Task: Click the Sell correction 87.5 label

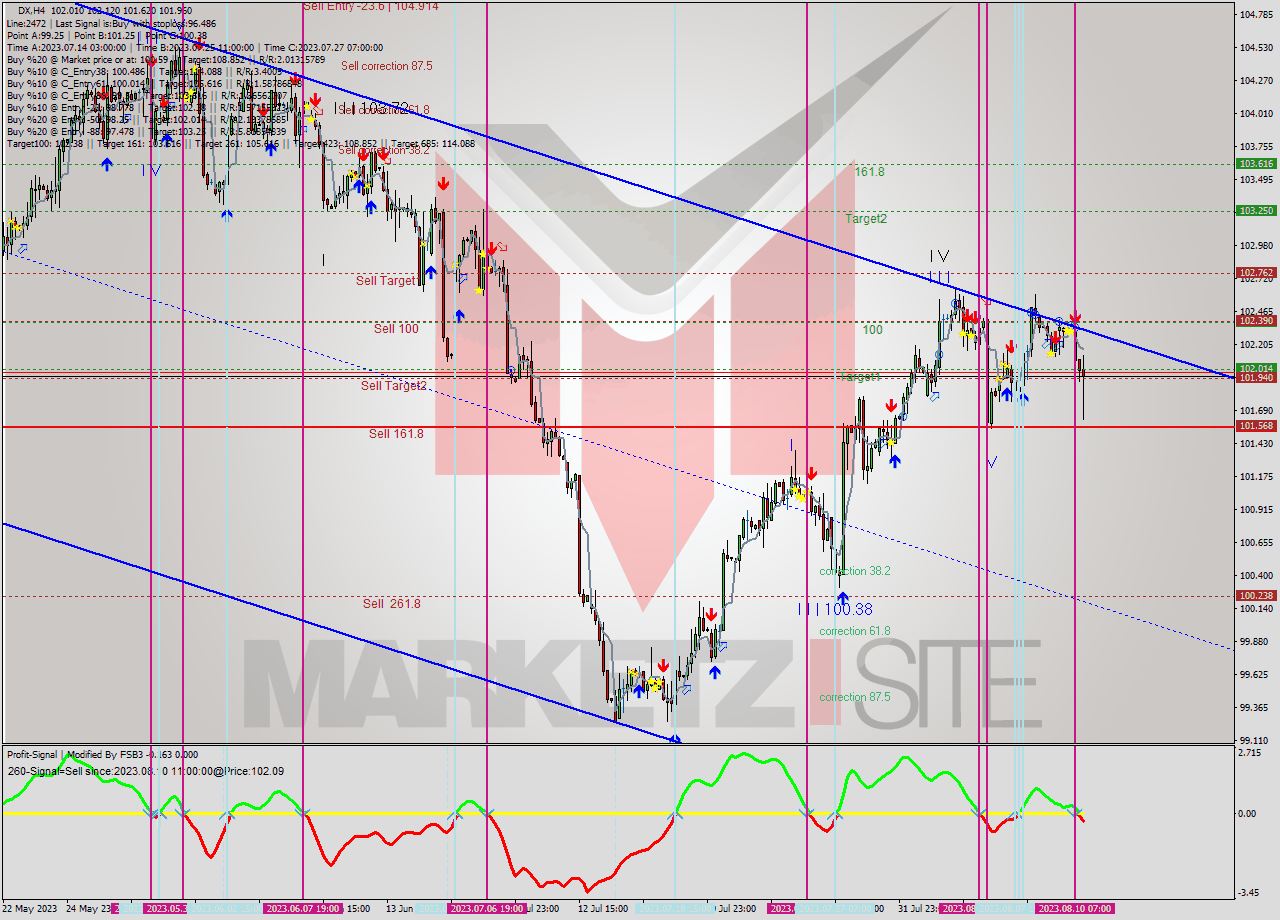Action: click(x=386, y=66)
